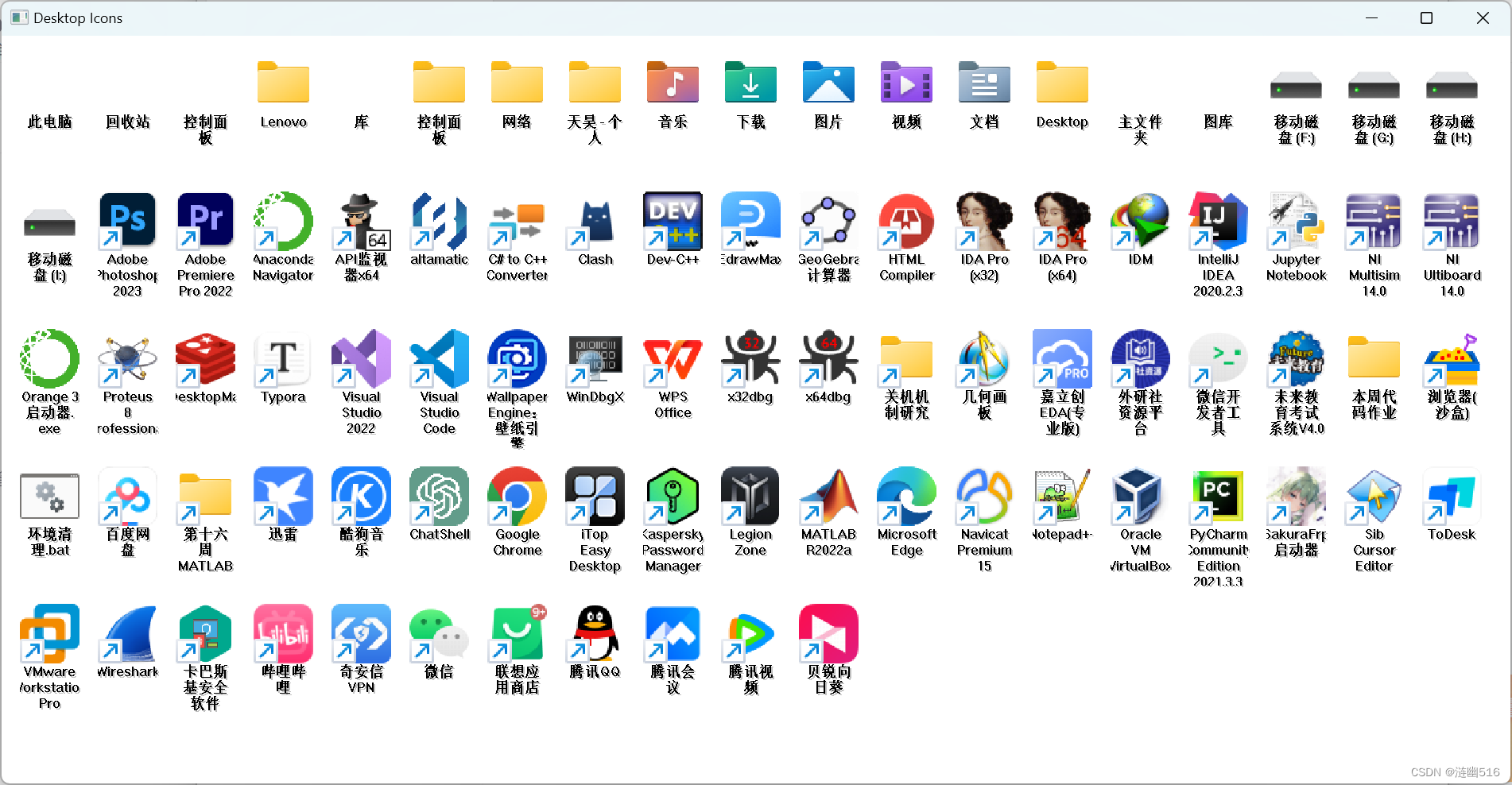Open C# to C++ Converter
Screen dimensions: 1512x785
[x=517, y=221]
